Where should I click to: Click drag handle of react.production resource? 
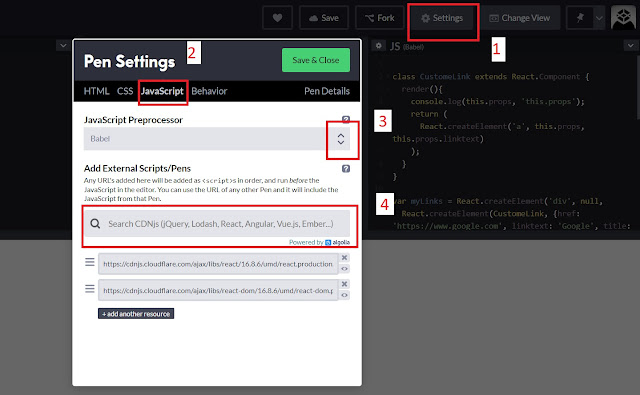coord(90,262)
